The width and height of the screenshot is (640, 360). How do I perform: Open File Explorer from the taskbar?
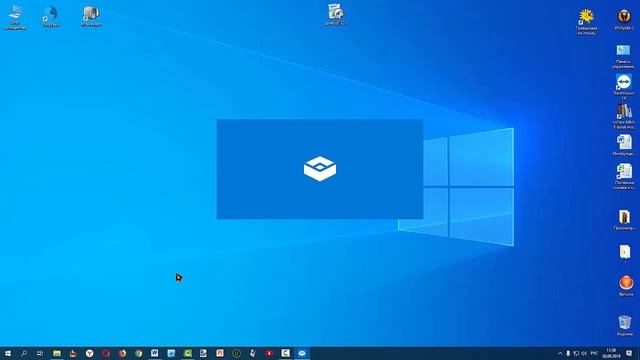57,353
